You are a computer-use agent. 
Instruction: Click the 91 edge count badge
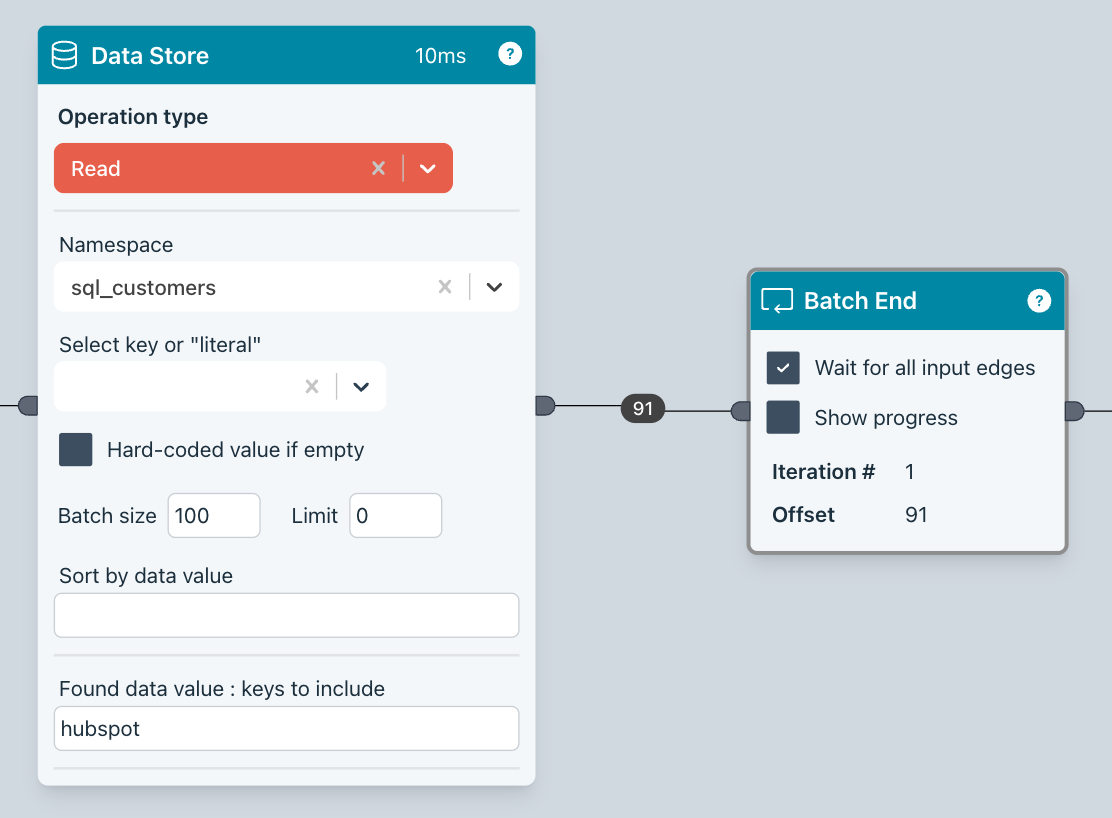[643, 408]
